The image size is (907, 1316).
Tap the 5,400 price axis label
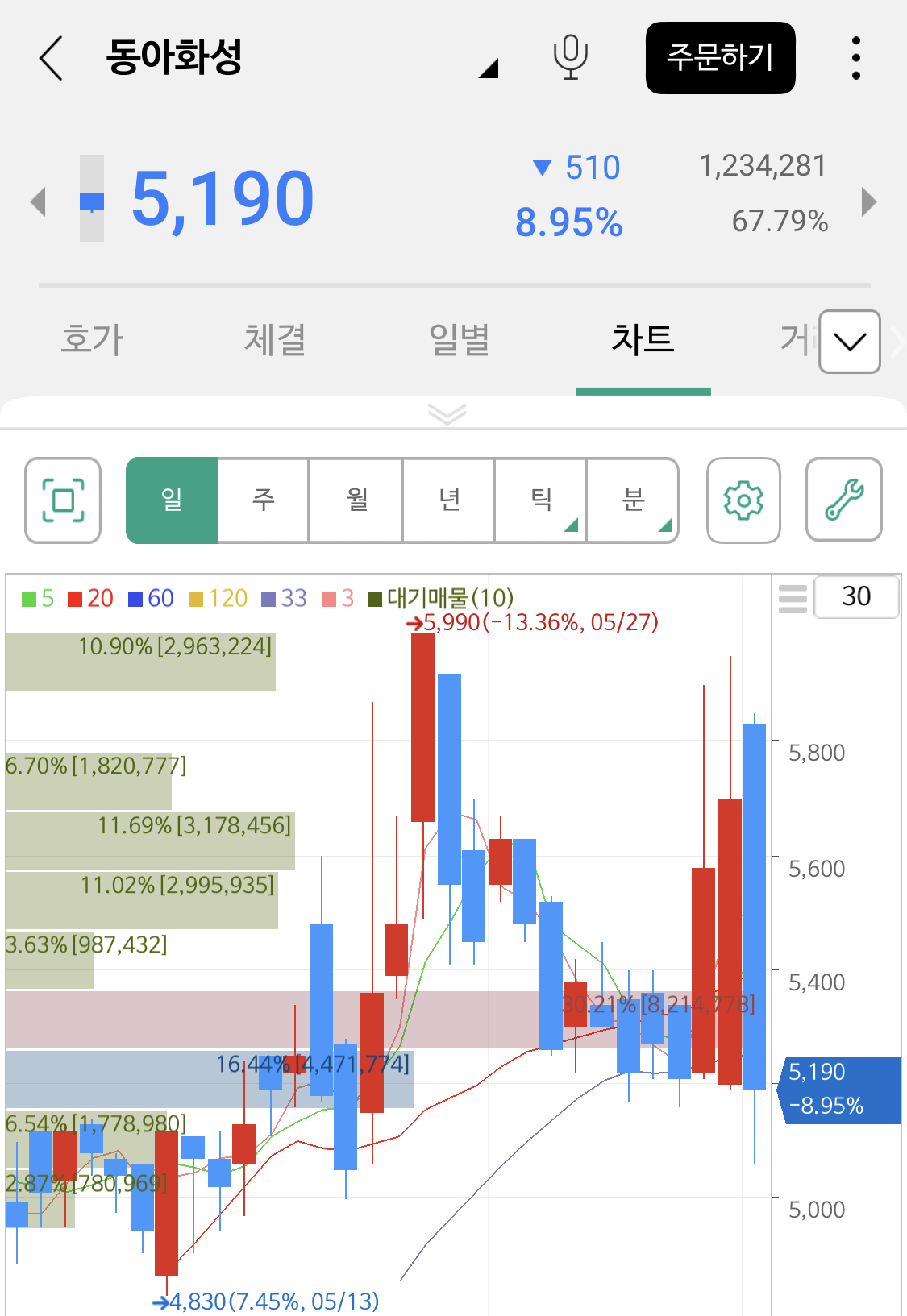[817, 982]
